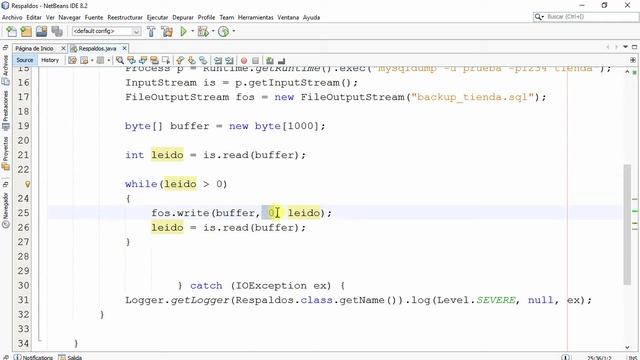Open the Herramientas menu
This screenshot has width=640, height=360.
tap(256, 17)
